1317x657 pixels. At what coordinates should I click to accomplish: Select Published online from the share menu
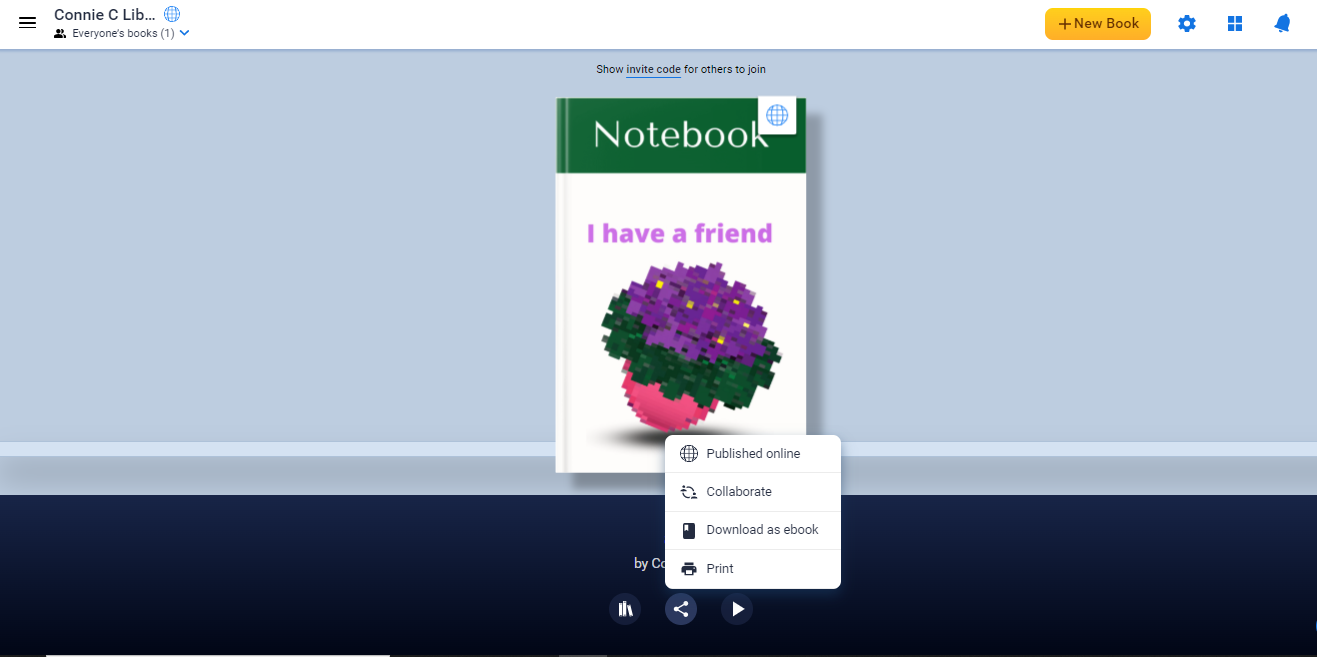coord(752,454)
